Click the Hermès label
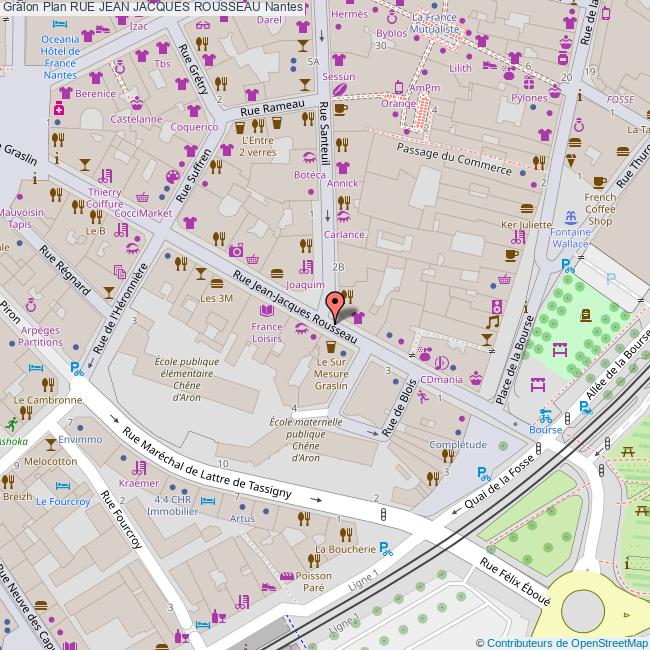The height and width of the screenshot is (650, 650). tap(349, 14)
